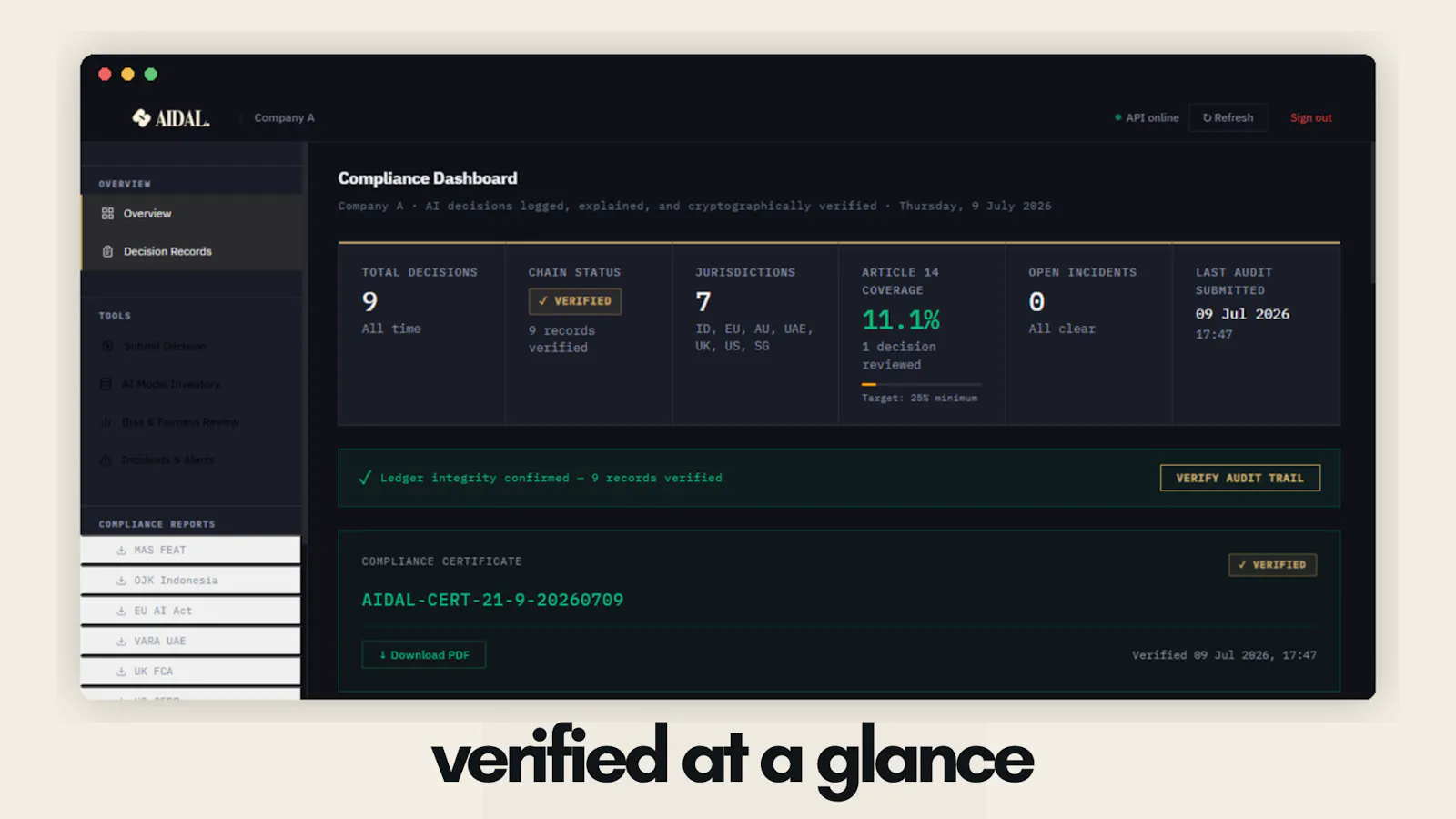Click the '1 decision reviewed' text
Screen dimensions: 1456x819
coord(899,356)
